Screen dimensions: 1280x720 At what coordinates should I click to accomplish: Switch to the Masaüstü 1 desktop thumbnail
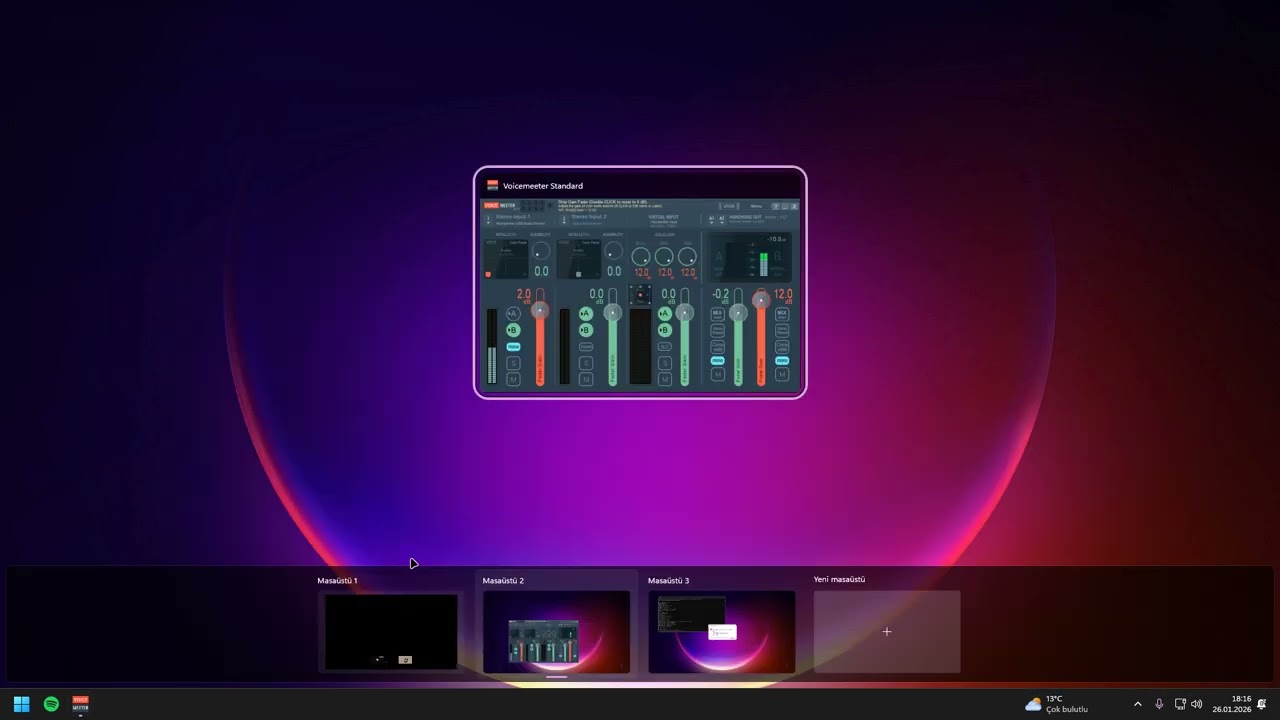click(x=391, y=632)
